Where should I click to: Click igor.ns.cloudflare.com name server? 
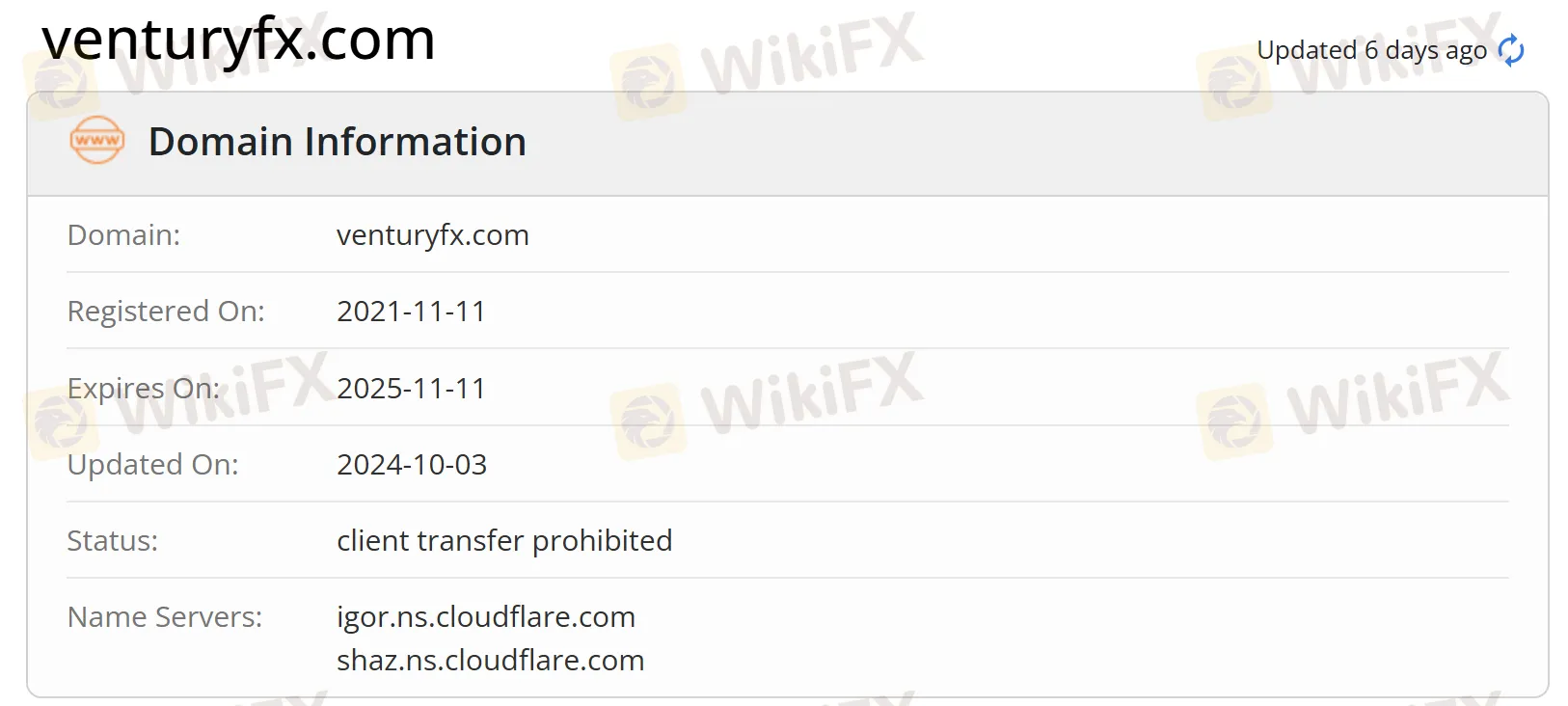click(x=486, y=617)
